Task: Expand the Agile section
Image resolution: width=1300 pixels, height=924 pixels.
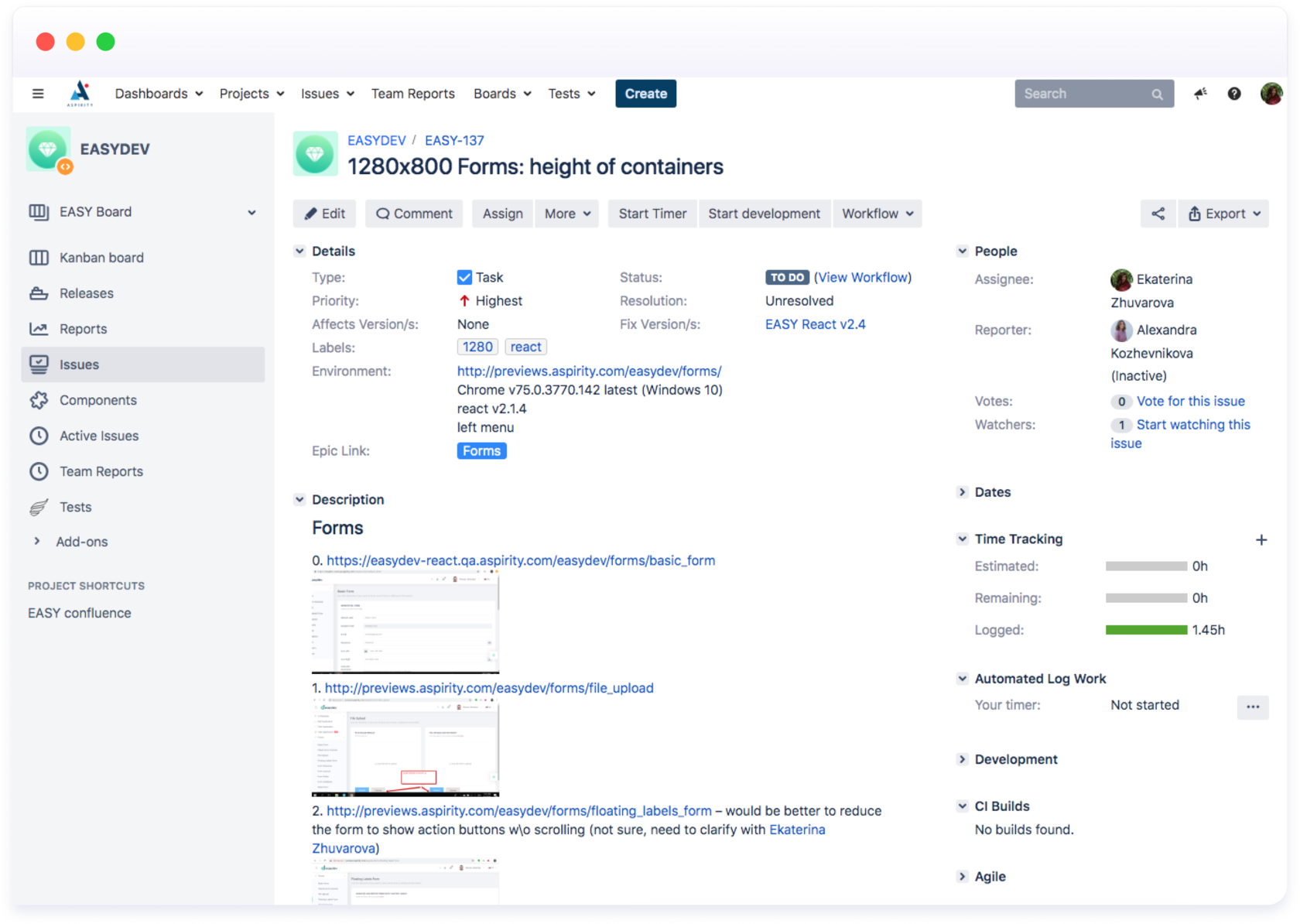Action: pyautogui.click(x=962, y=876)
